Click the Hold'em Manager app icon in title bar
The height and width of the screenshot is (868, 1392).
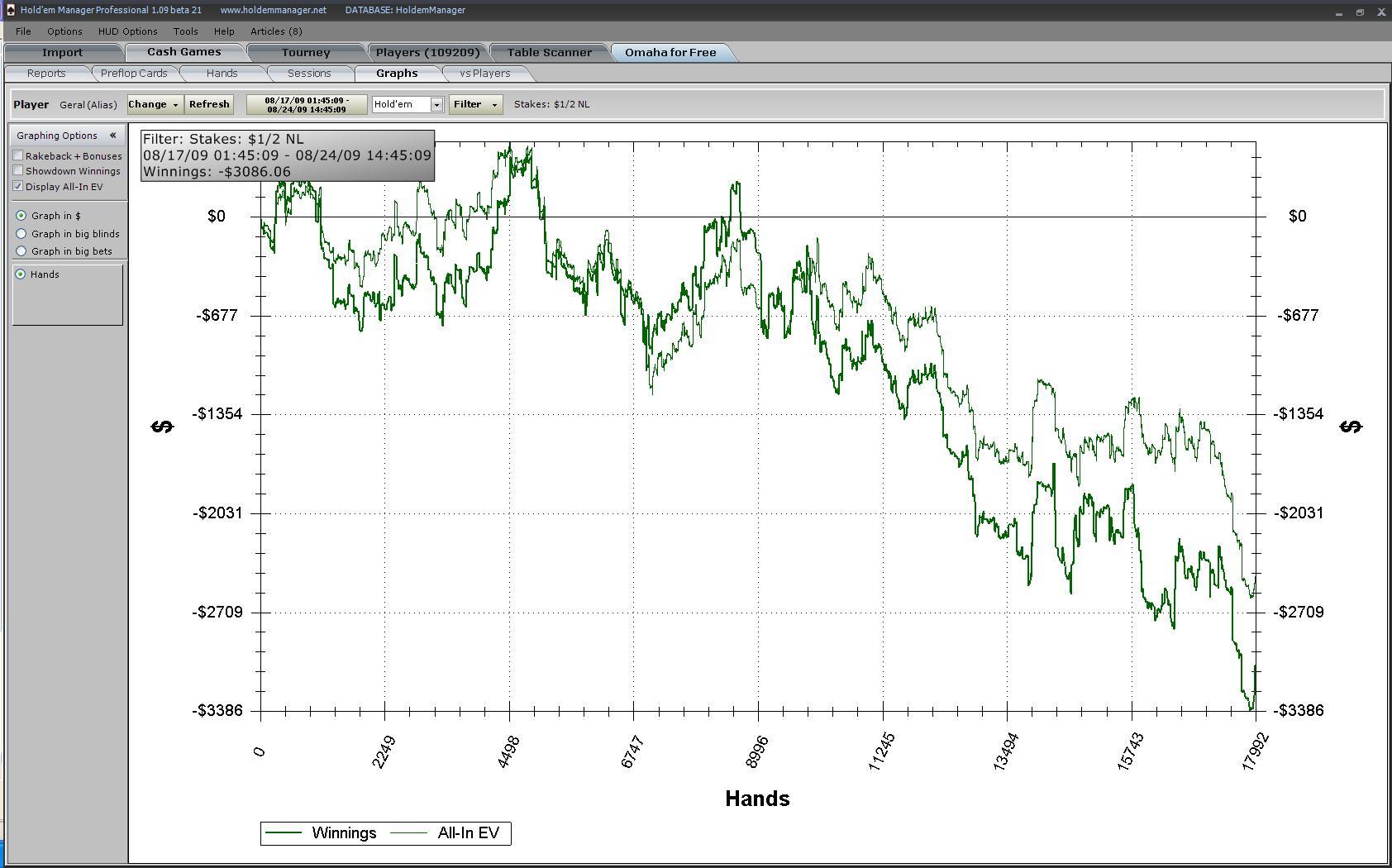click(10, 10)
